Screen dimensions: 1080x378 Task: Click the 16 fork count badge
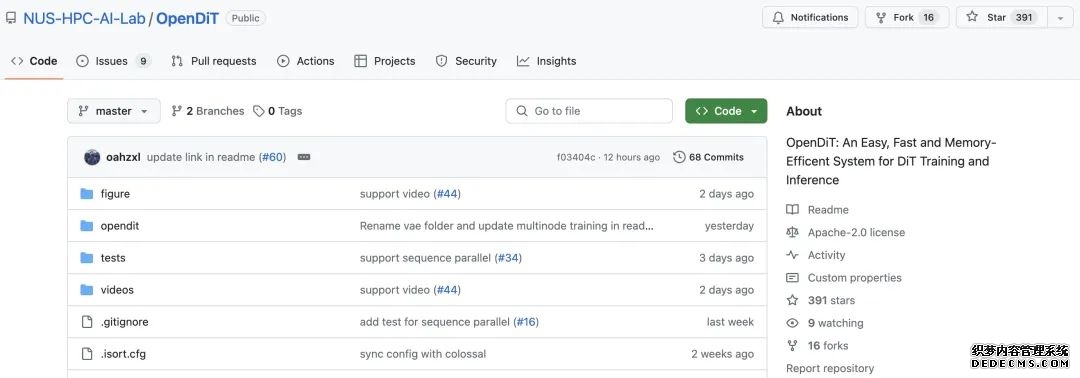[x=928, y=17]
